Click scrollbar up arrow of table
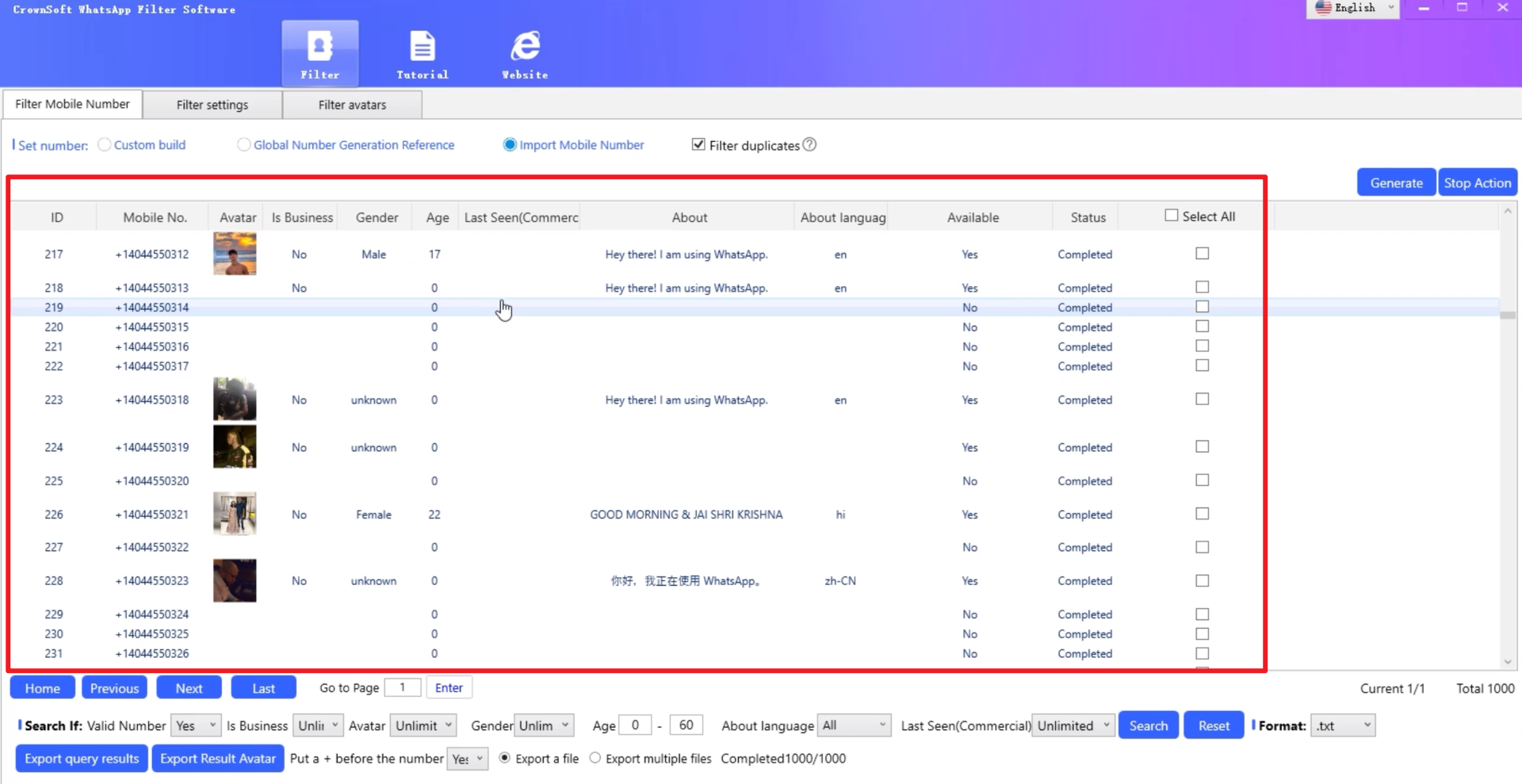The image size is (1522, 784). coord(1508,211)
